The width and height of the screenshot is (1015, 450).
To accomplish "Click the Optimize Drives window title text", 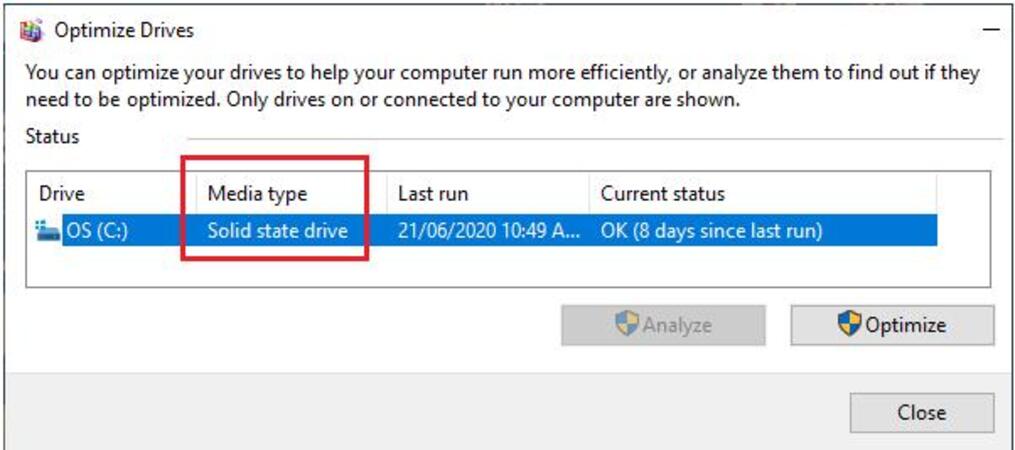I will coord(124,30).
